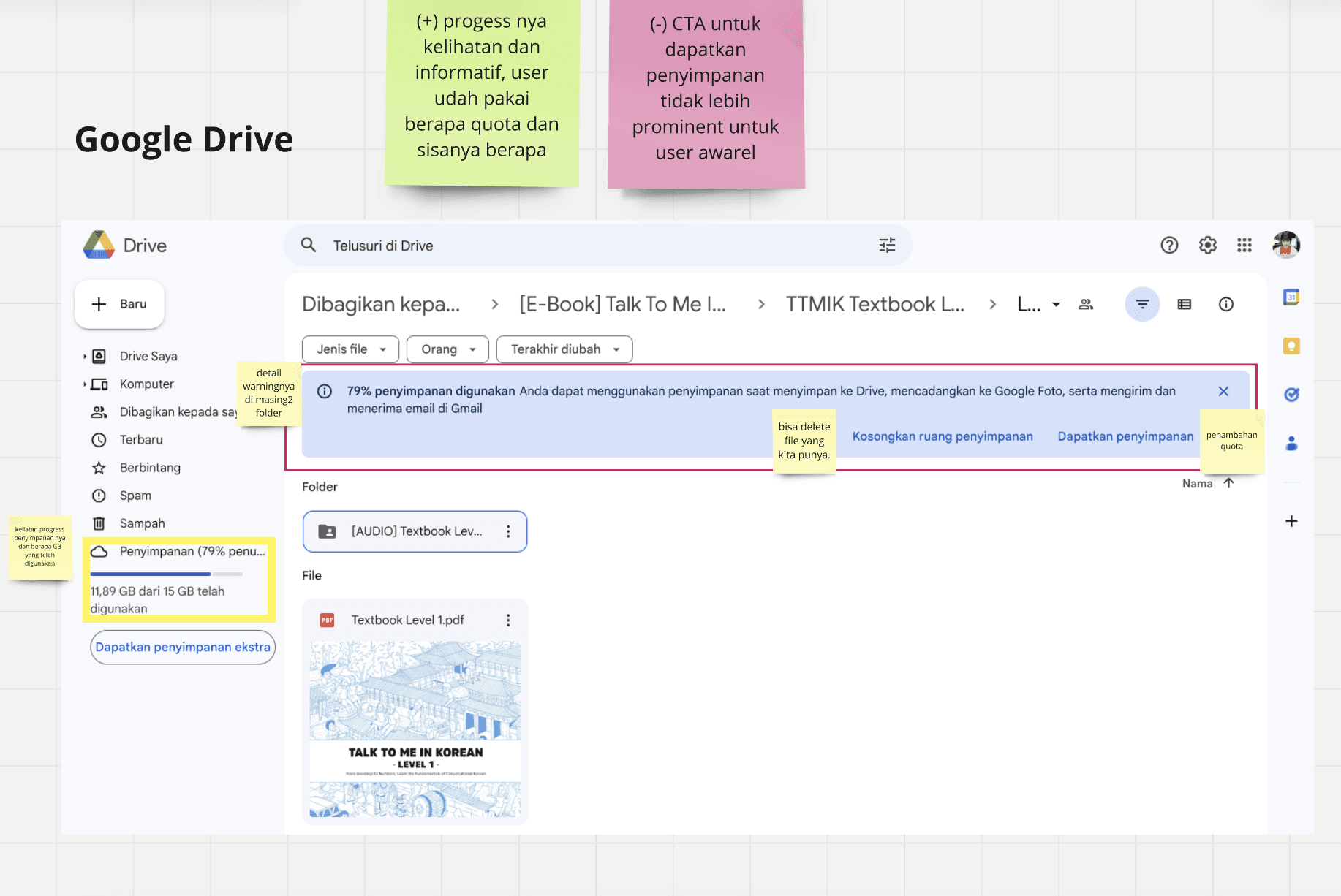
Task: Open the Help question mark icon
Action: pyautogui.click(x=1169, y=246)
